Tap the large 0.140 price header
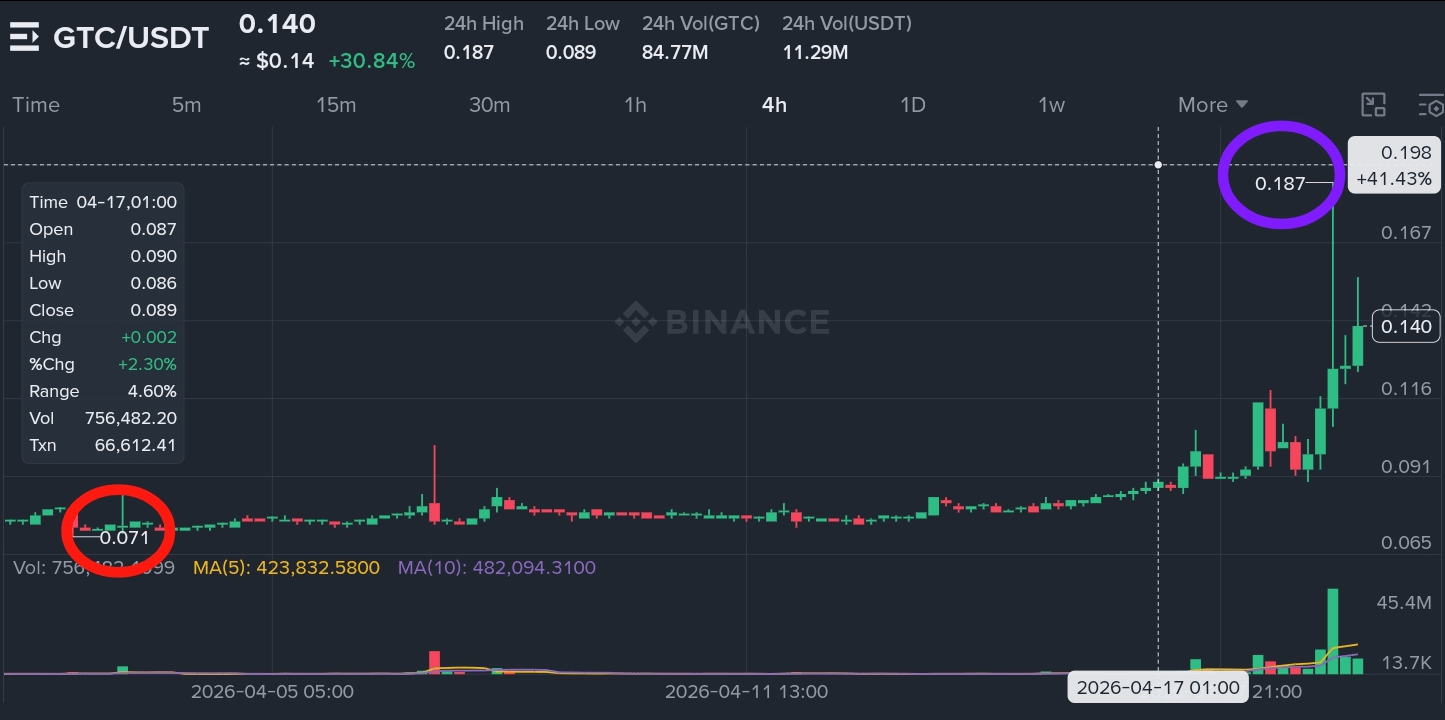This screenshot has height=720, width=1445. [x=277, y=24]
